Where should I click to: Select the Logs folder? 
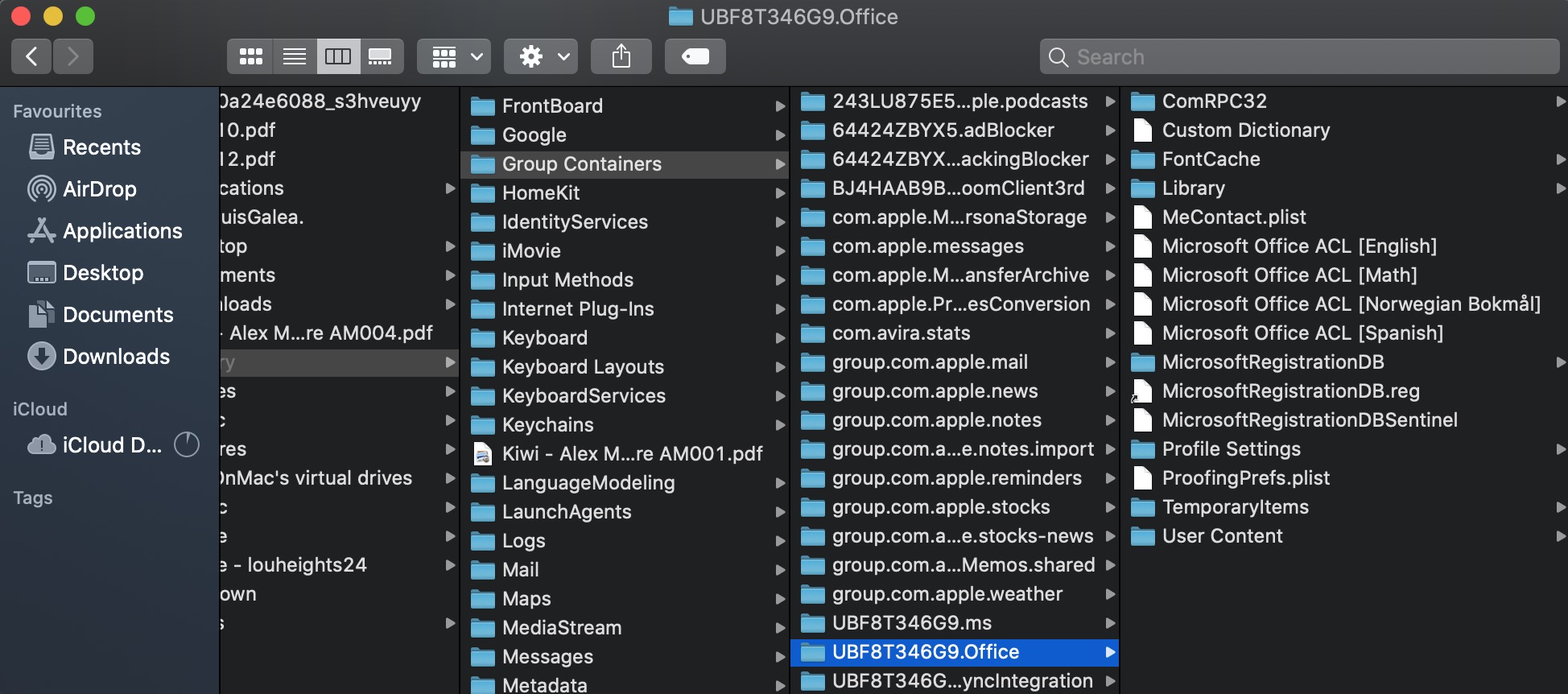coord(624,540)
